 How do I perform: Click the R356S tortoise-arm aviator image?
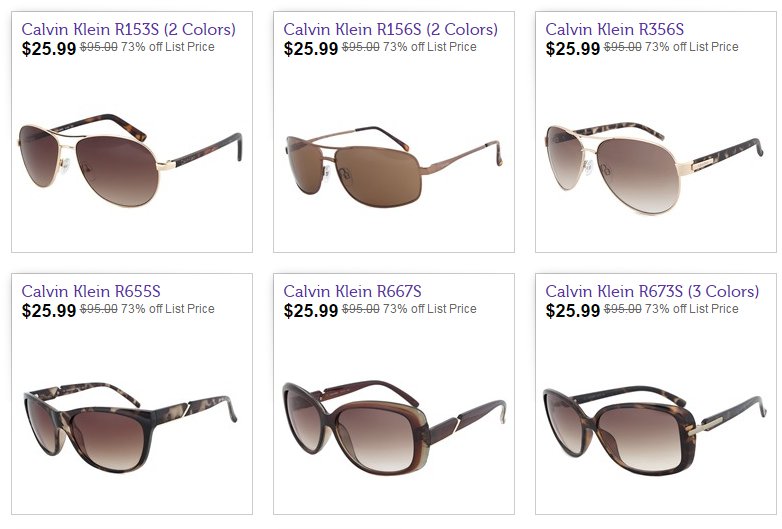[x=654, y=168]
